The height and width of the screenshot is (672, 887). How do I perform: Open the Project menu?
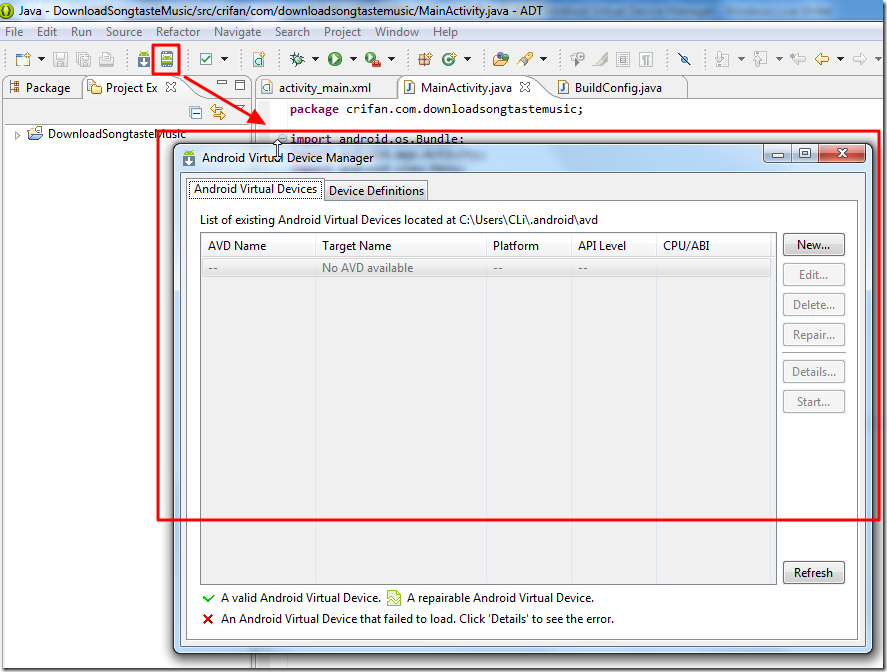[x=342, y=32]
